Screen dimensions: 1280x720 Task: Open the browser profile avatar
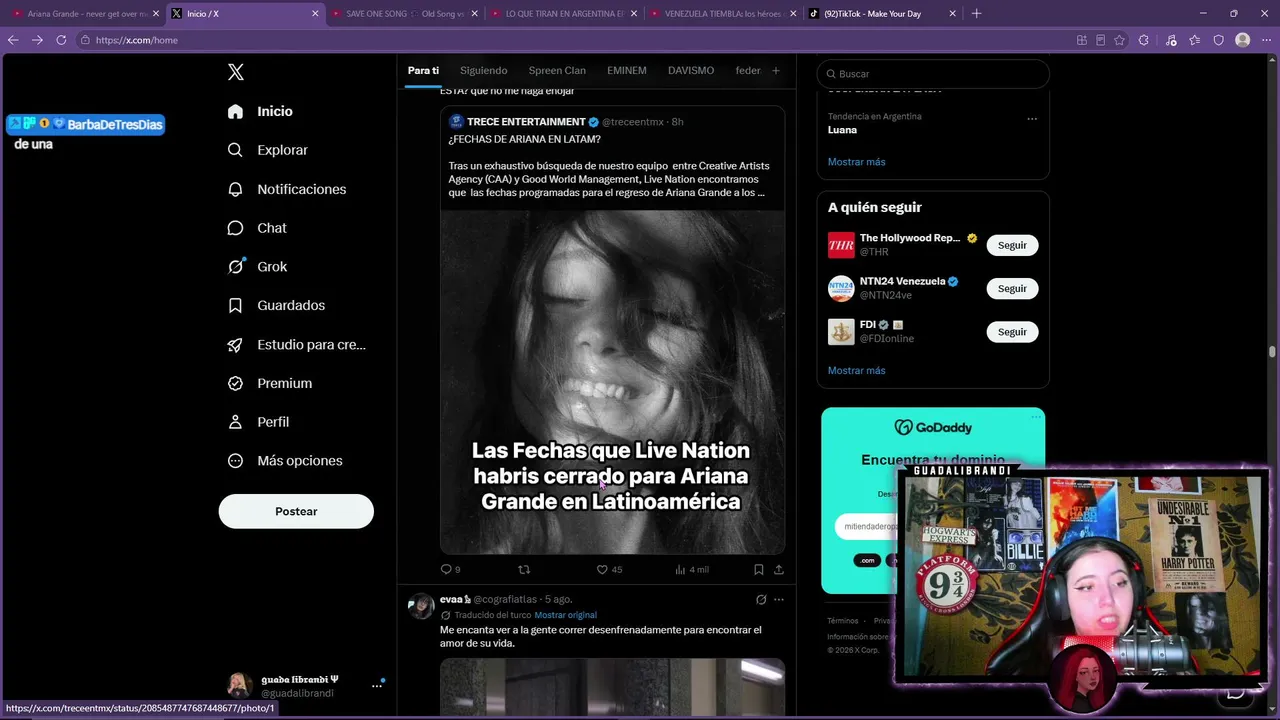click(1243, 40)
